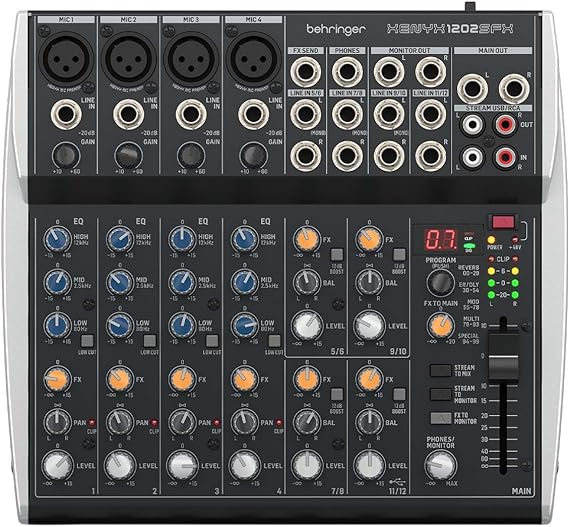Turn the channel 4 PAN knob
The height and width of the screenshot is (527, 569).
(x=245, y=422)
